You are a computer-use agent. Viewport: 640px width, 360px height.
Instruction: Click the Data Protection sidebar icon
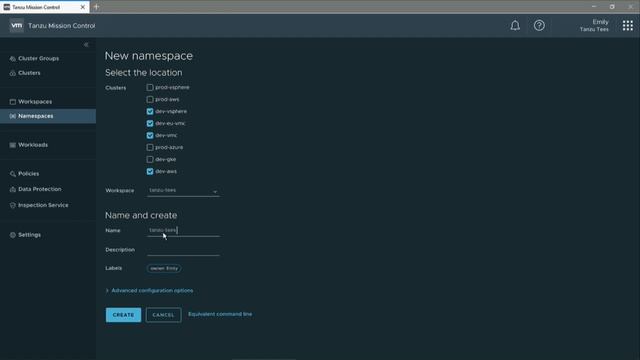(x=13, y=189)
